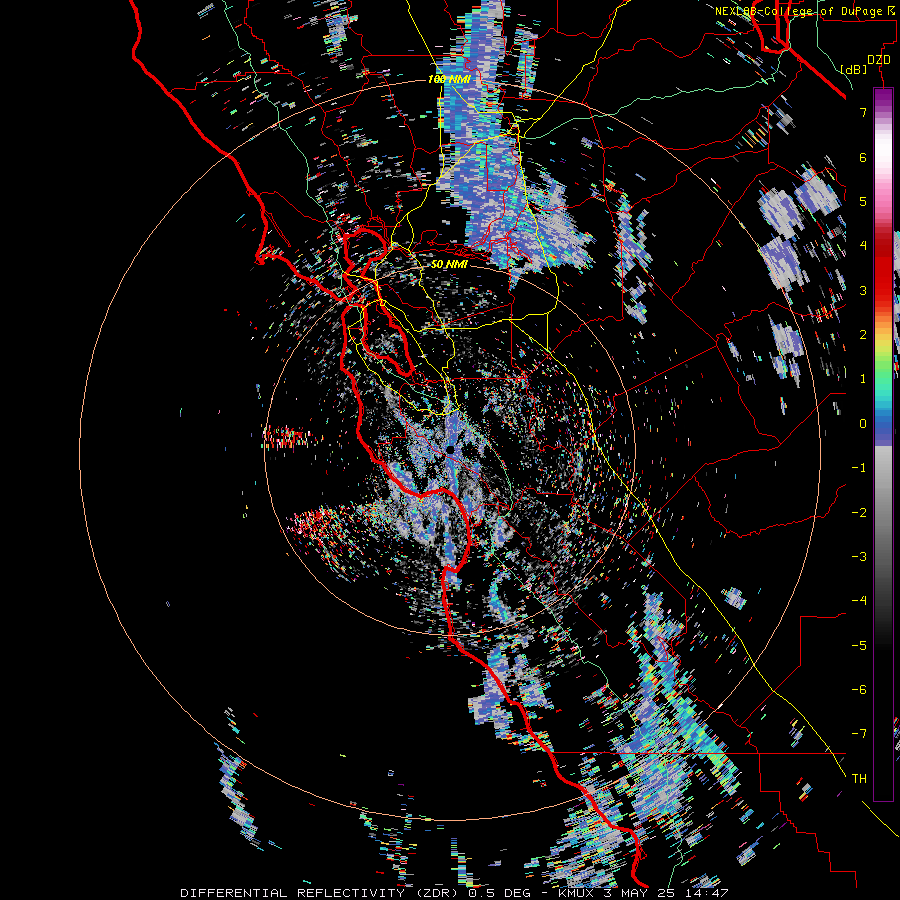Viewport: 900px width, 900px height.
Task: Click the "[dB]" units label
Action: point(854,69)
